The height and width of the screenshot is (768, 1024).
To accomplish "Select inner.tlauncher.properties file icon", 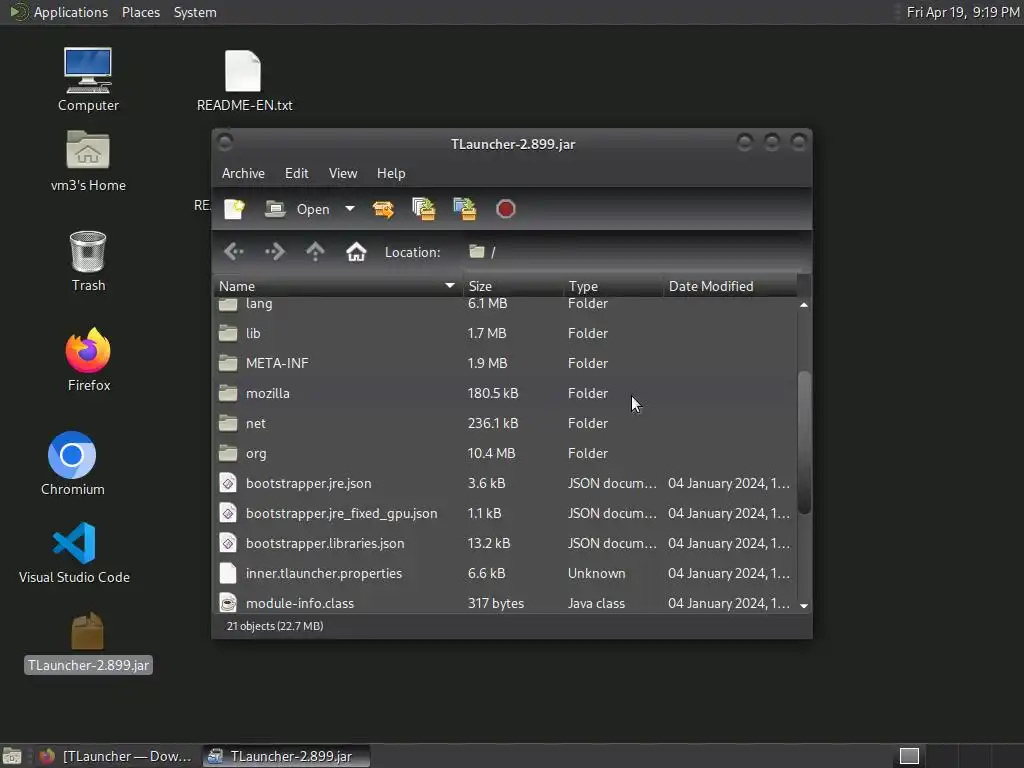I will (x=228, y=573).
